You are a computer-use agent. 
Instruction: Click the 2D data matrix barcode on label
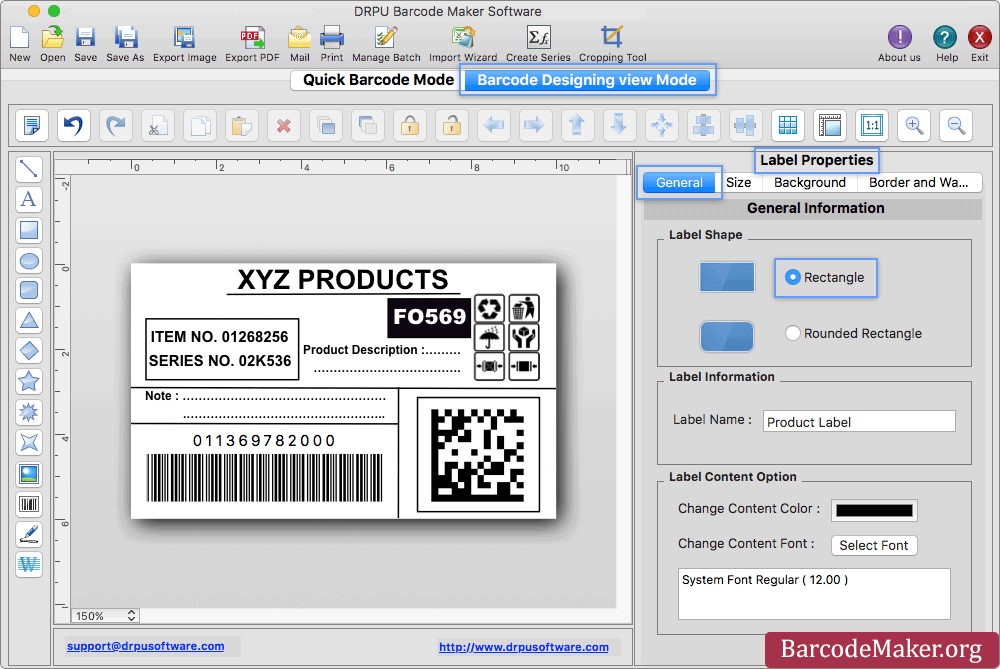tap(478, 454)
